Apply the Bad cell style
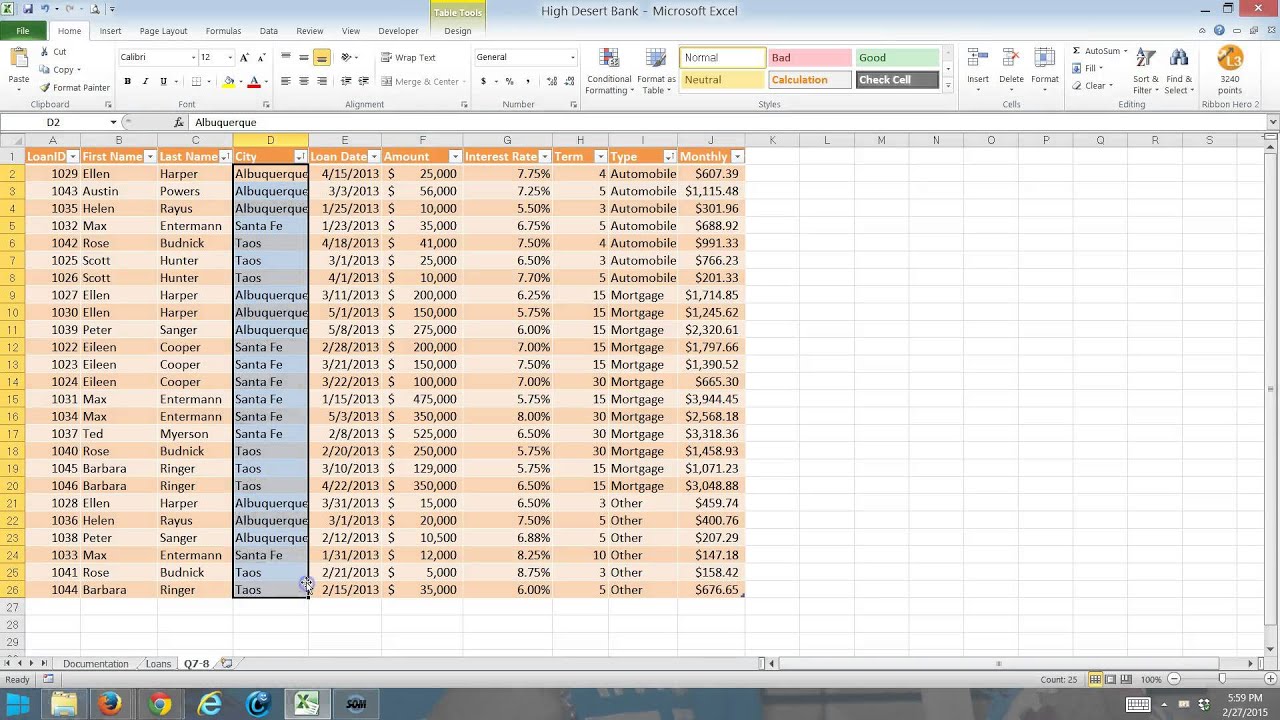Image resolution: width=1280 pixels, height=720 pixels. tap(810, 58)
